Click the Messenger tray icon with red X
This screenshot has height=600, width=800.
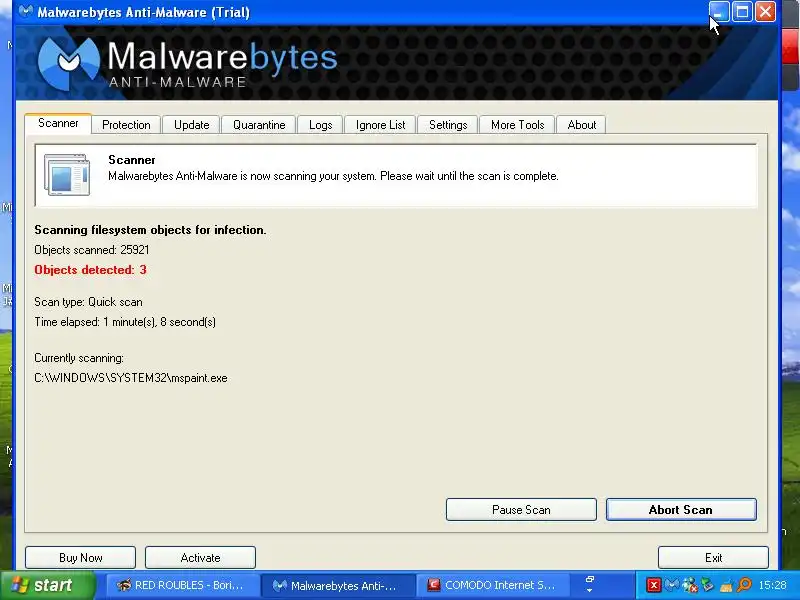(690, 585)
